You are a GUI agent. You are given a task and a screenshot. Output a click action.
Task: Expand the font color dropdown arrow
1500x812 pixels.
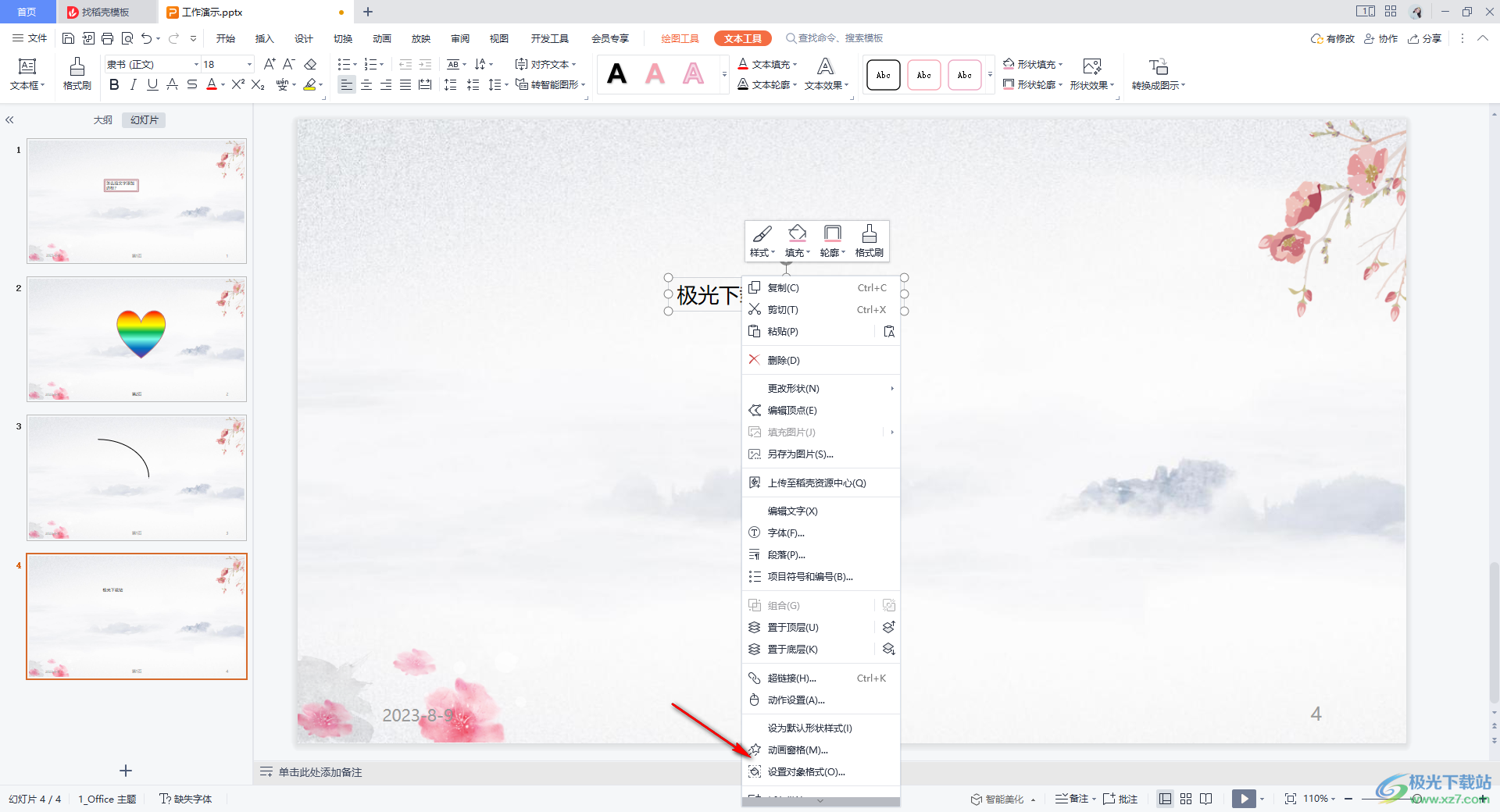coord(223,85)
